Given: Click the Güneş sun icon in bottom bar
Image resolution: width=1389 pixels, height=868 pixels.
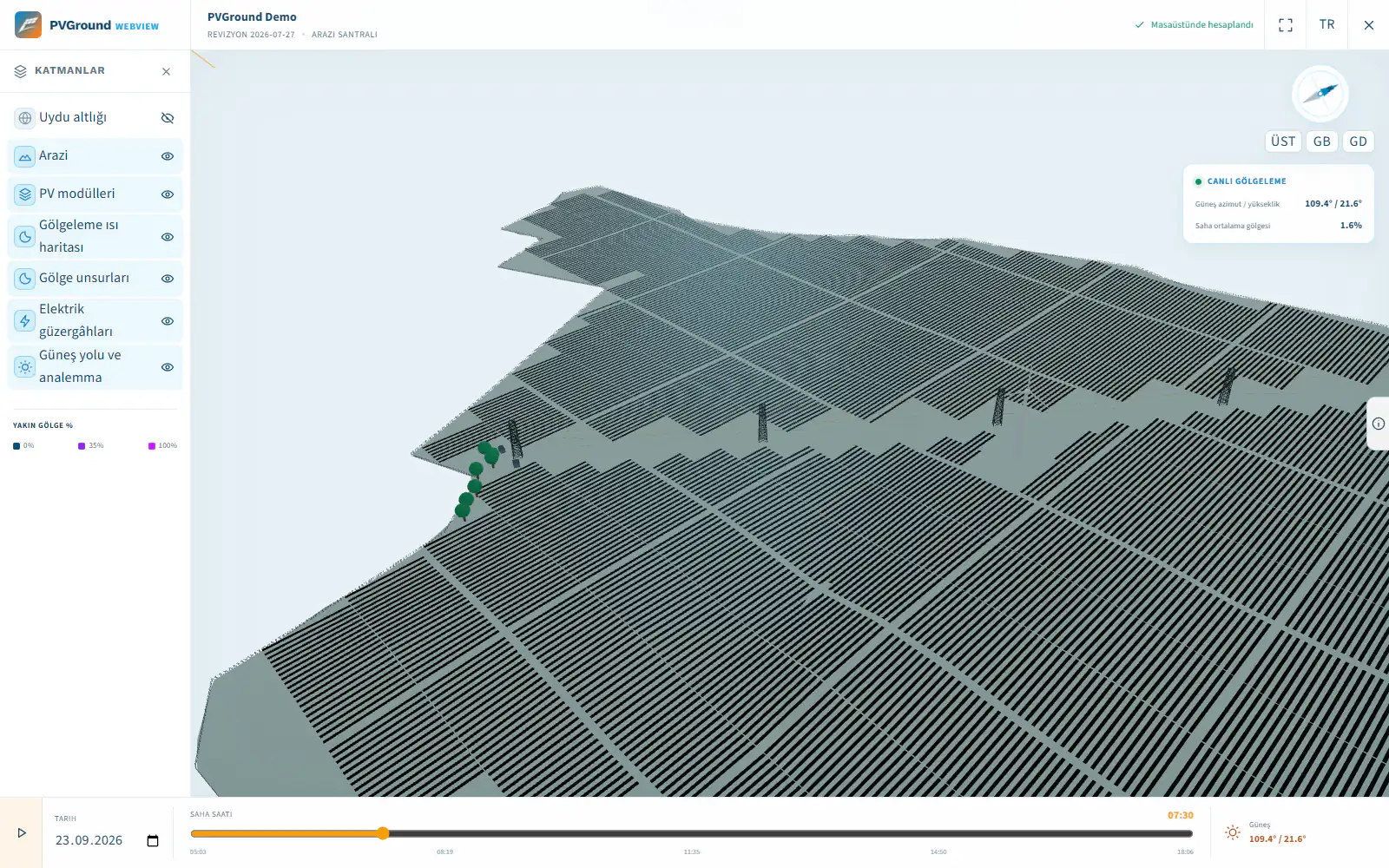Looking at the screenshot, I should click(1233, 832).
